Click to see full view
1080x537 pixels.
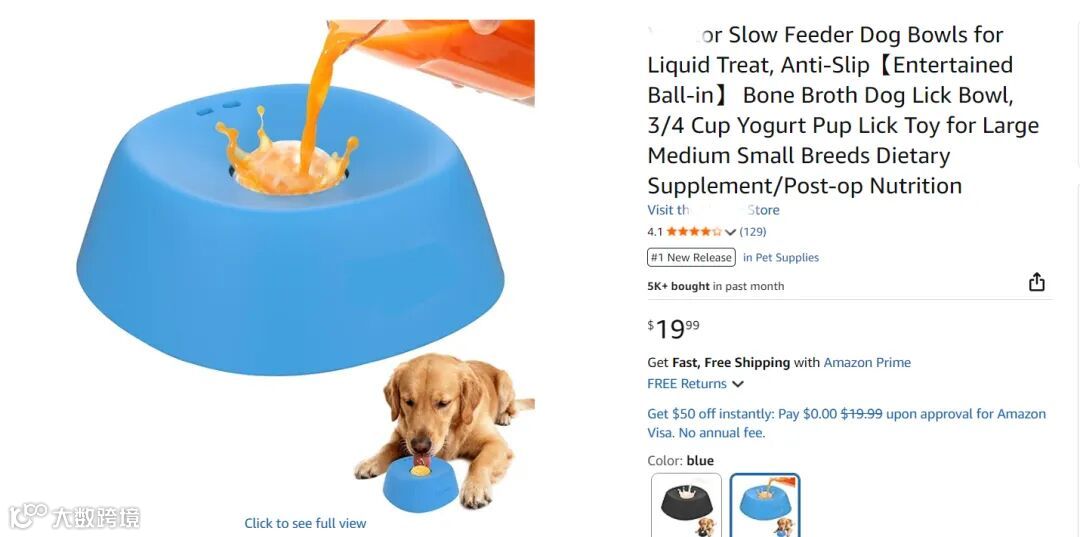(305, 523)
